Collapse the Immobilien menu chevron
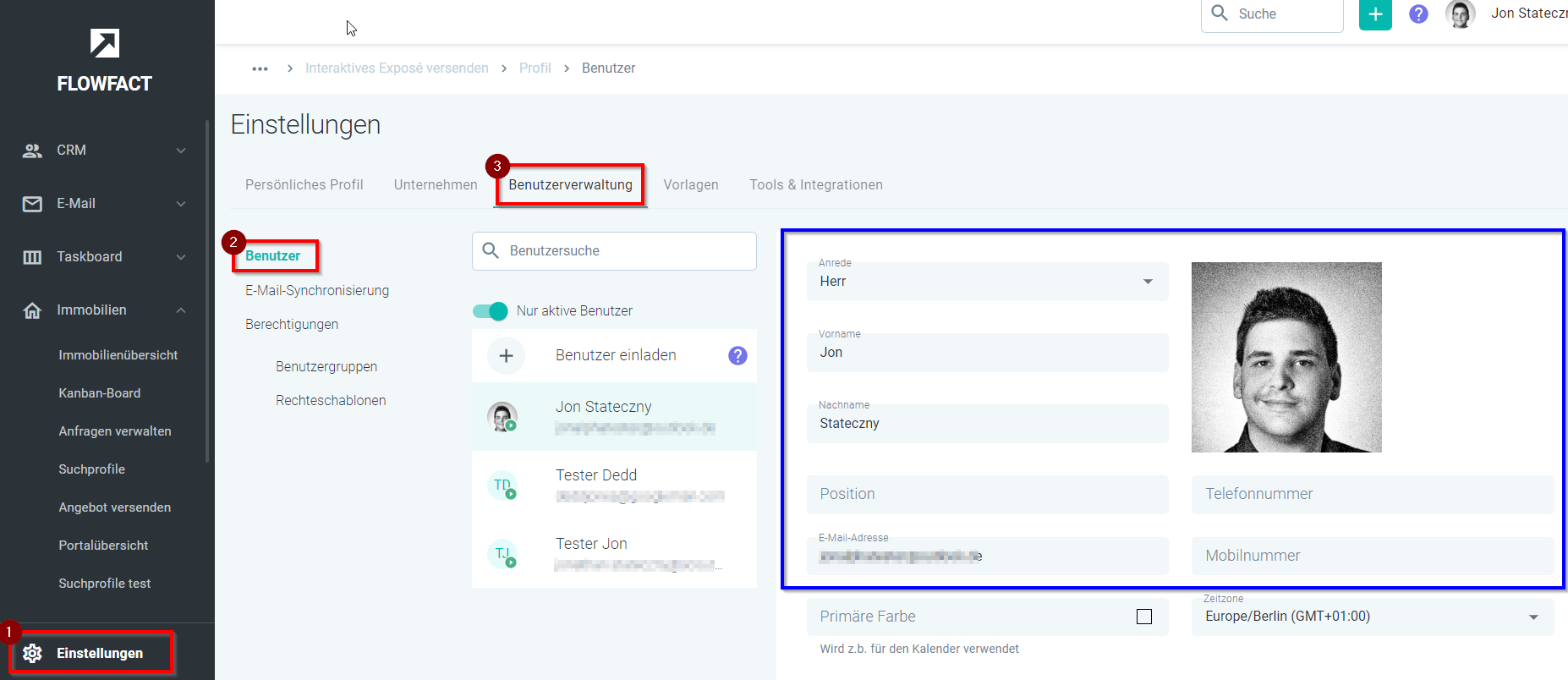 181,310
